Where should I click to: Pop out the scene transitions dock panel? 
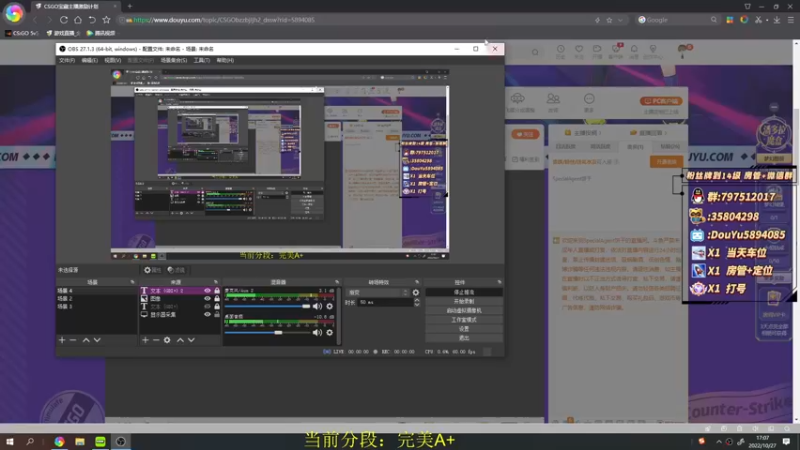click(417, 282)
